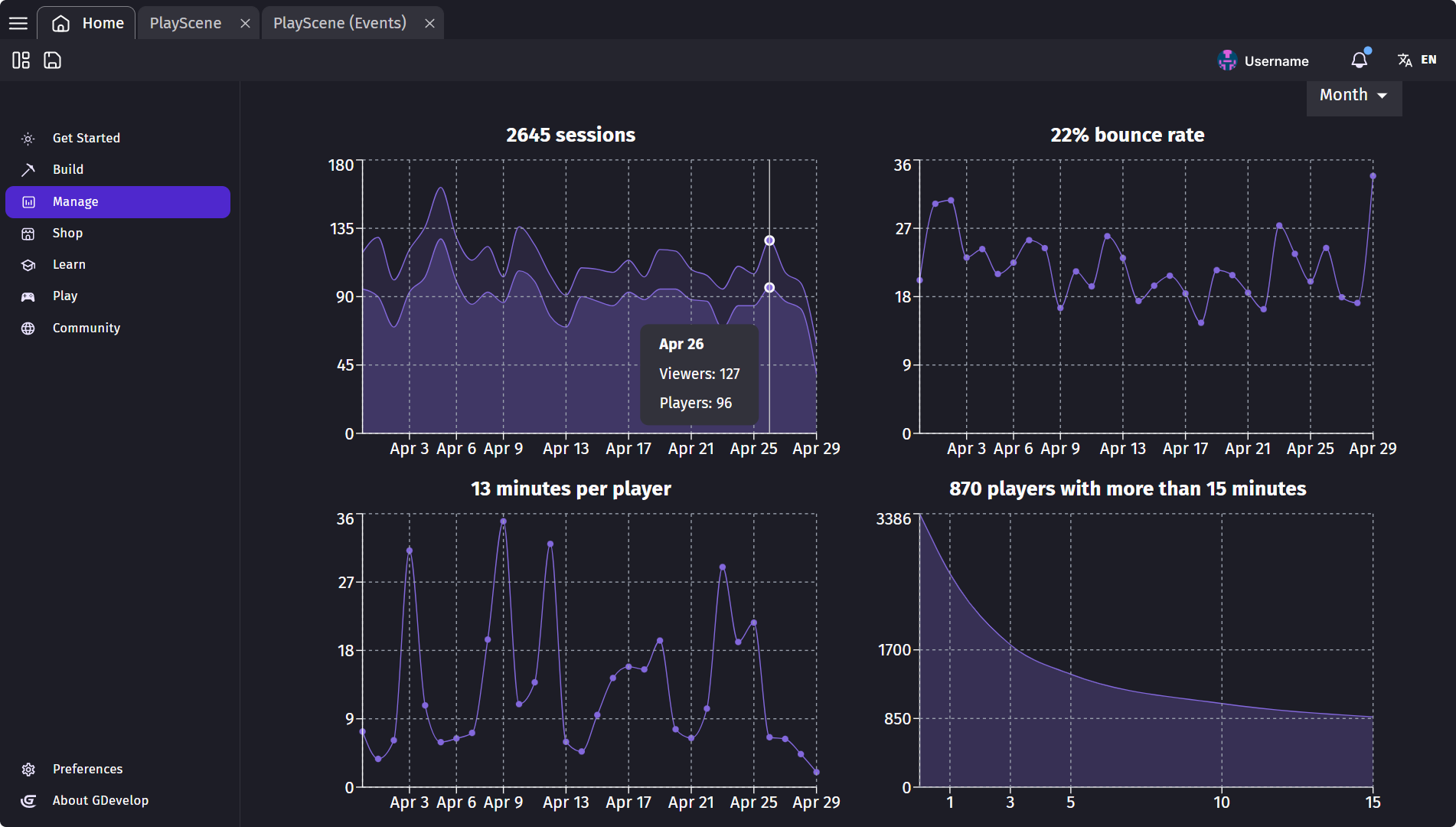Open the Username account menu
Image resolution: width=1456 pixels, height=827 pixels.
click(x=1264, y=60)
